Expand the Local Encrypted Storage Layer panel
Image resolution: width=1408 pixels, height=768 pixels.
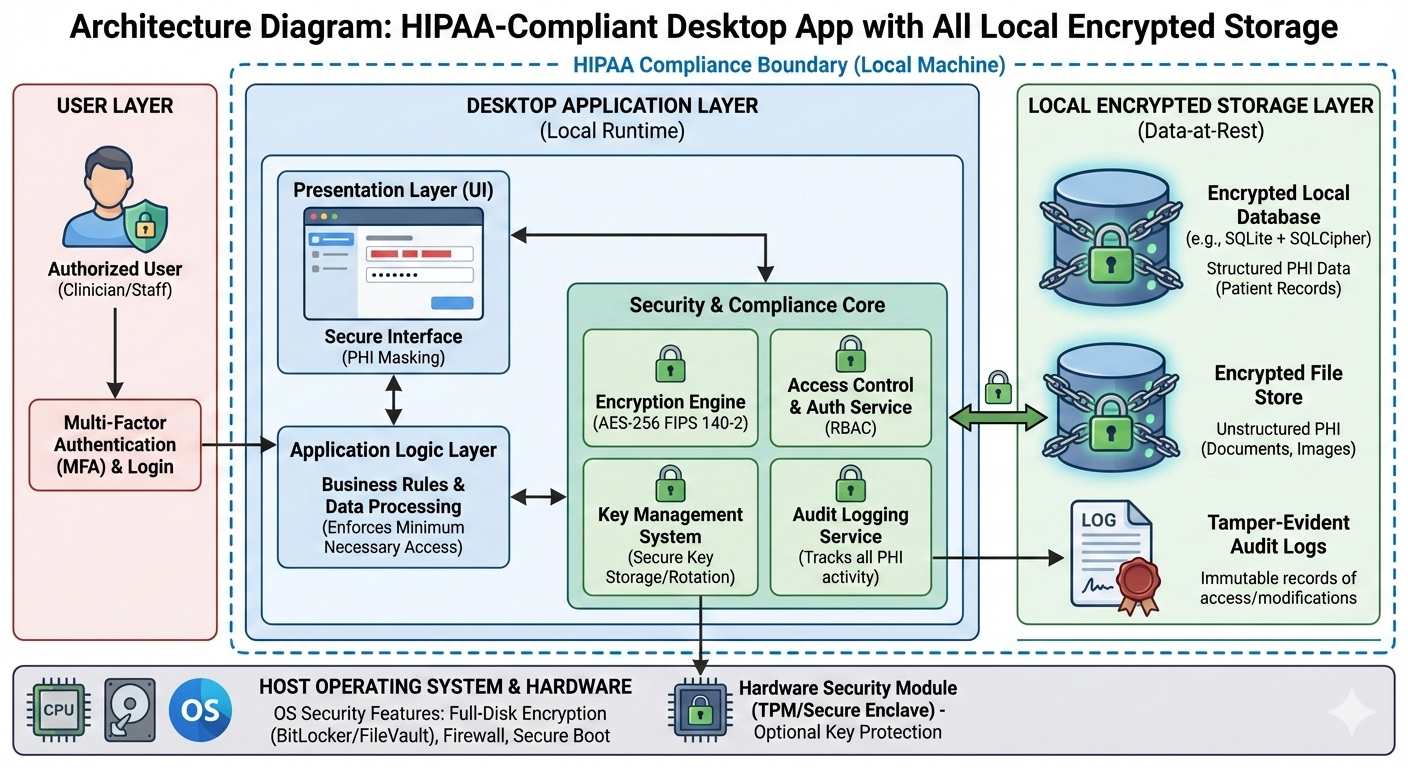click(x=1200, y=105)
